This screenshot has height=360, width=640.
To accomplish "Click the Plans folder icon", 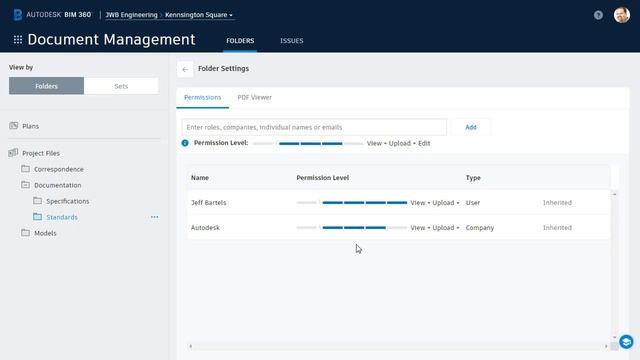I will (13, 126).
